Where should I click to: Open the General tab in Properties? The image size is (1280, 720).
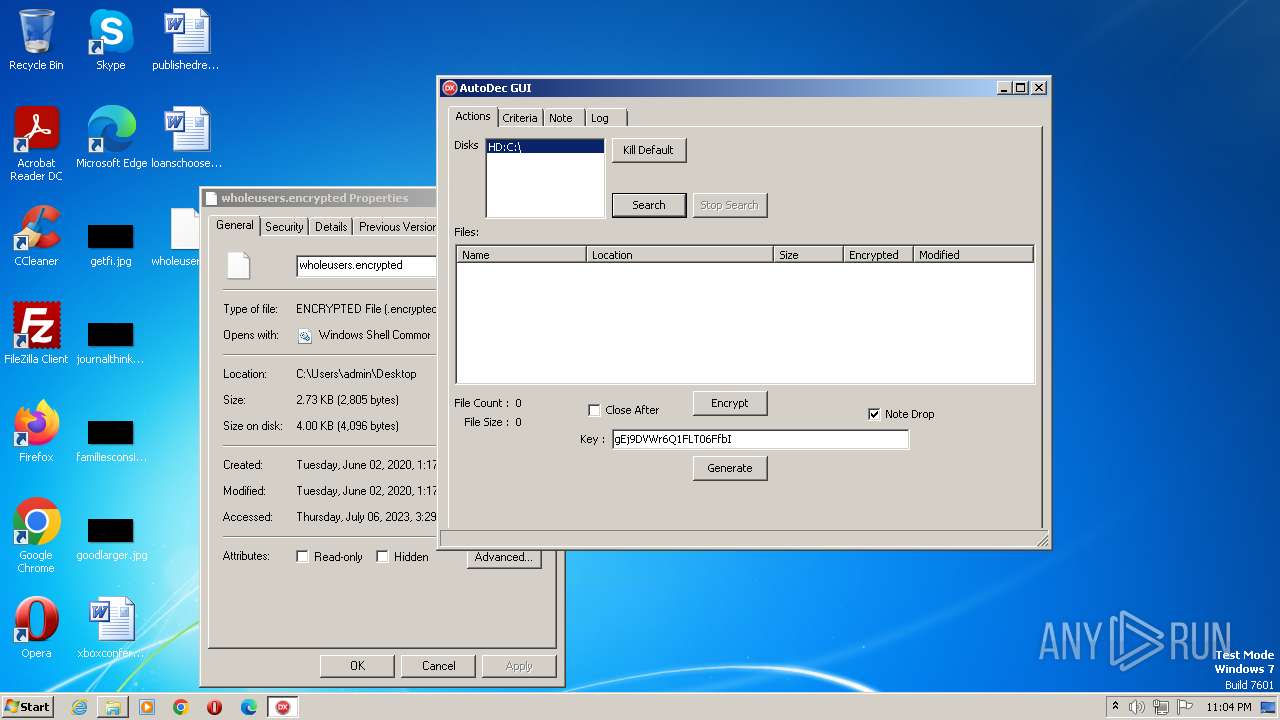click(235, 225)
